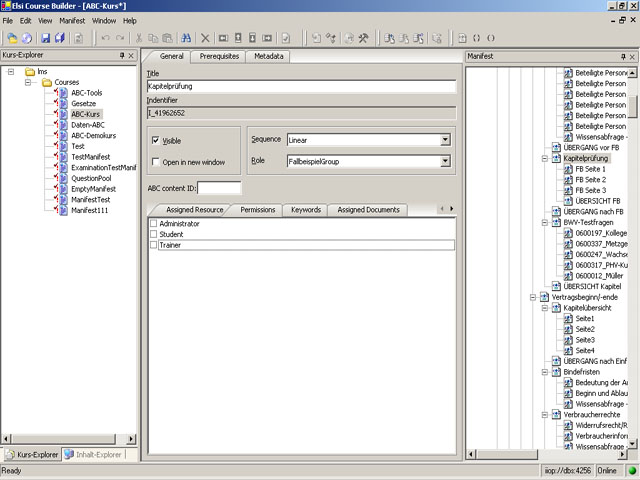Pin the Kurs-Explorer panel
The height and width of the screenshot is (480, 640).
click(122, 55)
